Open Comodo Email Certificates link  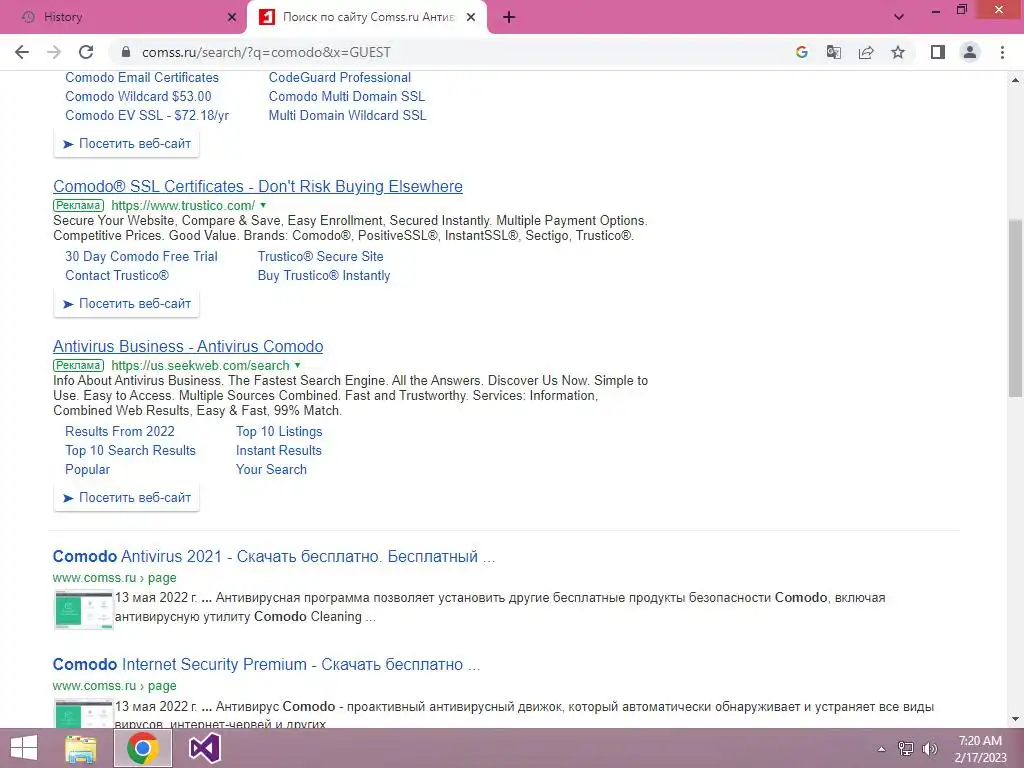[x=142, y=78]
